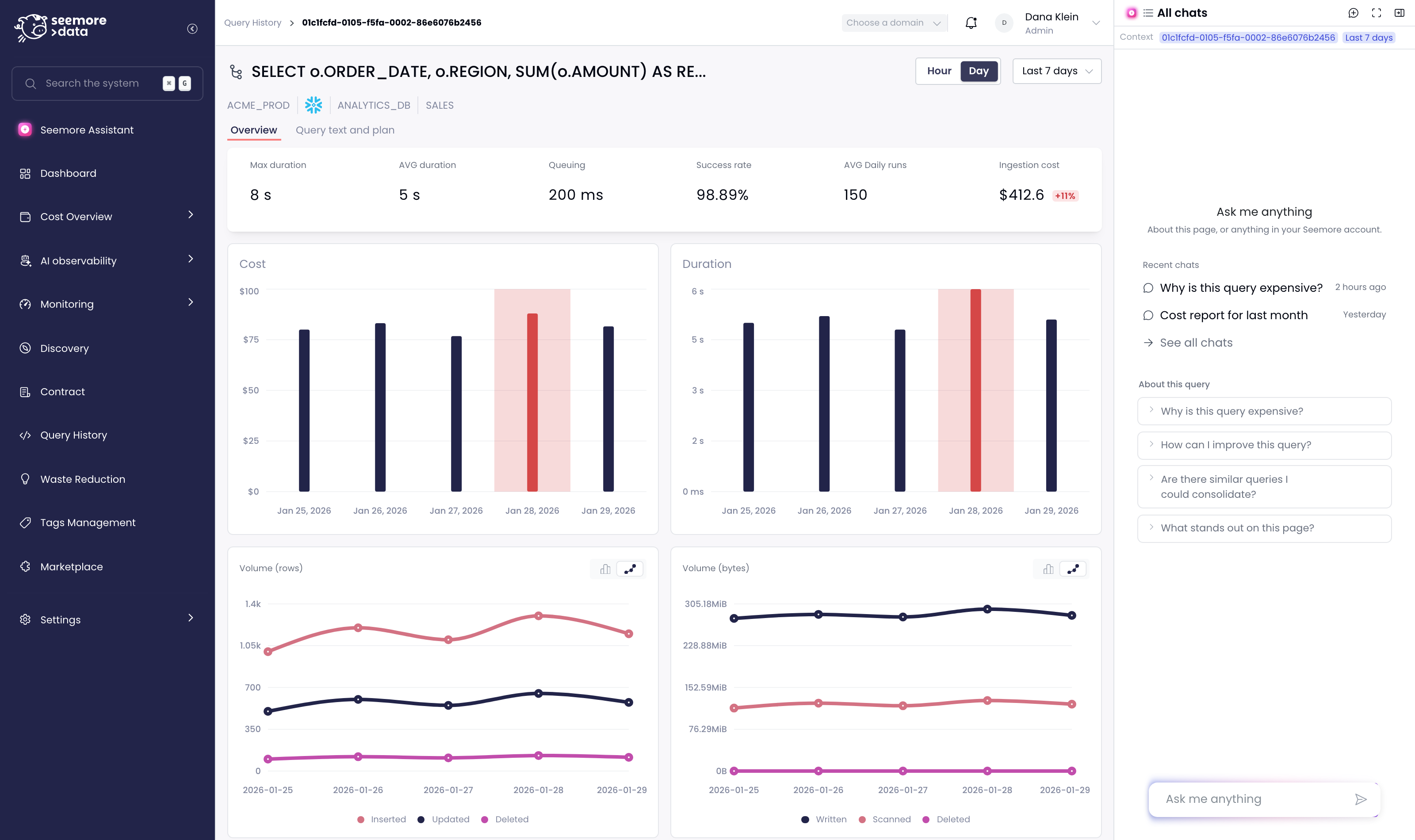
Task: Switch Volume (rows) chart to bar view
Action: 605,569
